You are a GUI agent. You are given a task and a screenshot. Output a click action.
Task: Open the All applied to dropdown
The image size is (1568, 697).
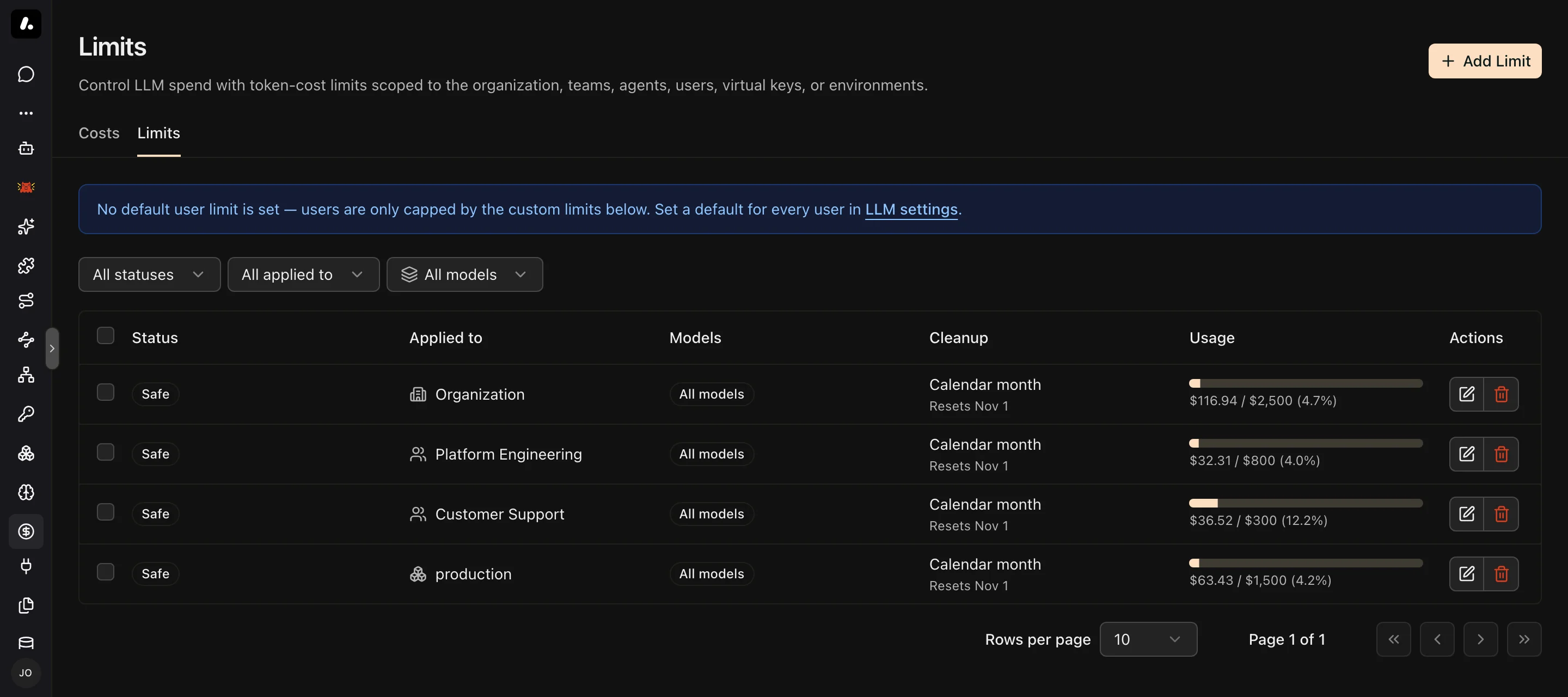coord(303,274)
